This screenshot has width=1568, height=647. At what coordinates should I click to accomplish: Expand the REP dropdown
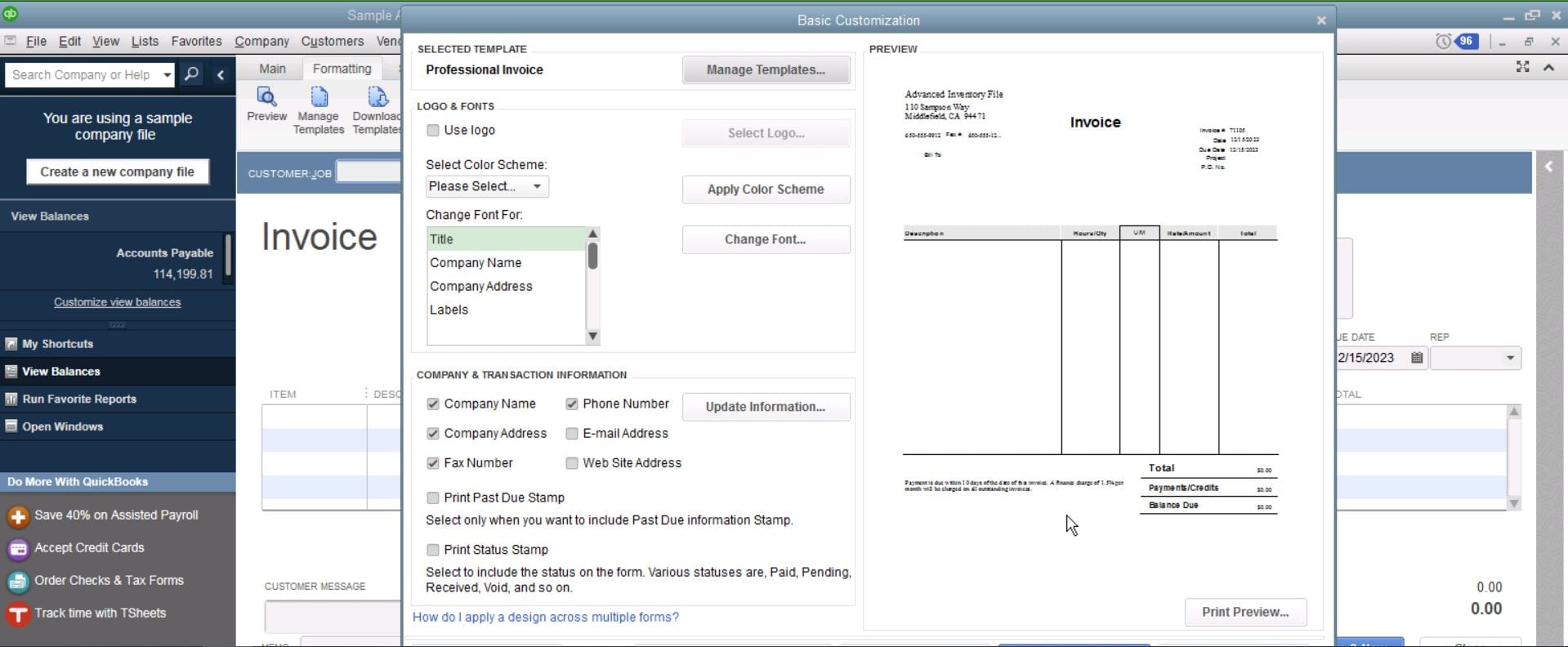pos(1509,358)
